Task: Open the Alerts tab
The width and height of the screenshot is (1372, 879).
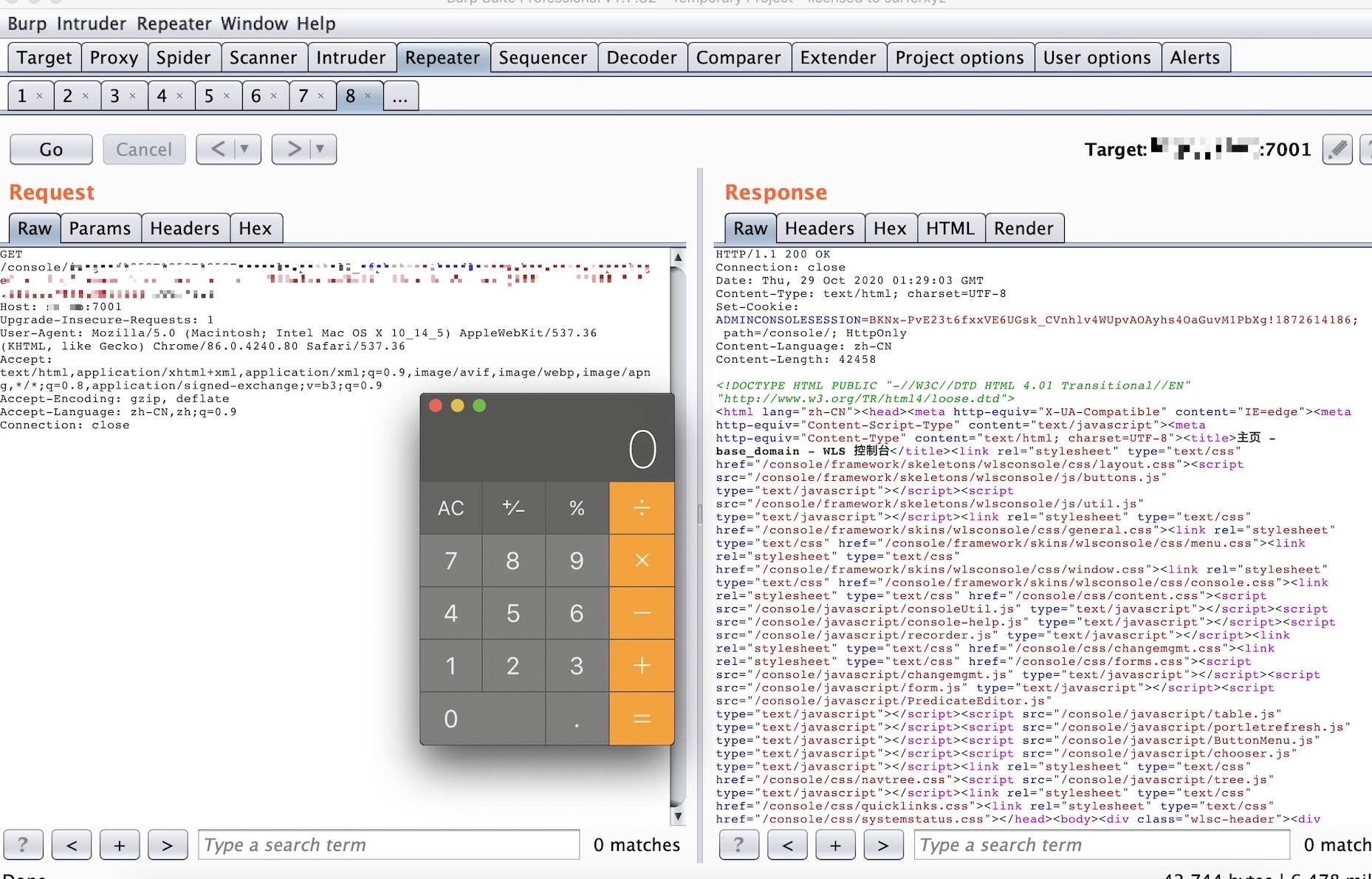Action: [1195, 58]
